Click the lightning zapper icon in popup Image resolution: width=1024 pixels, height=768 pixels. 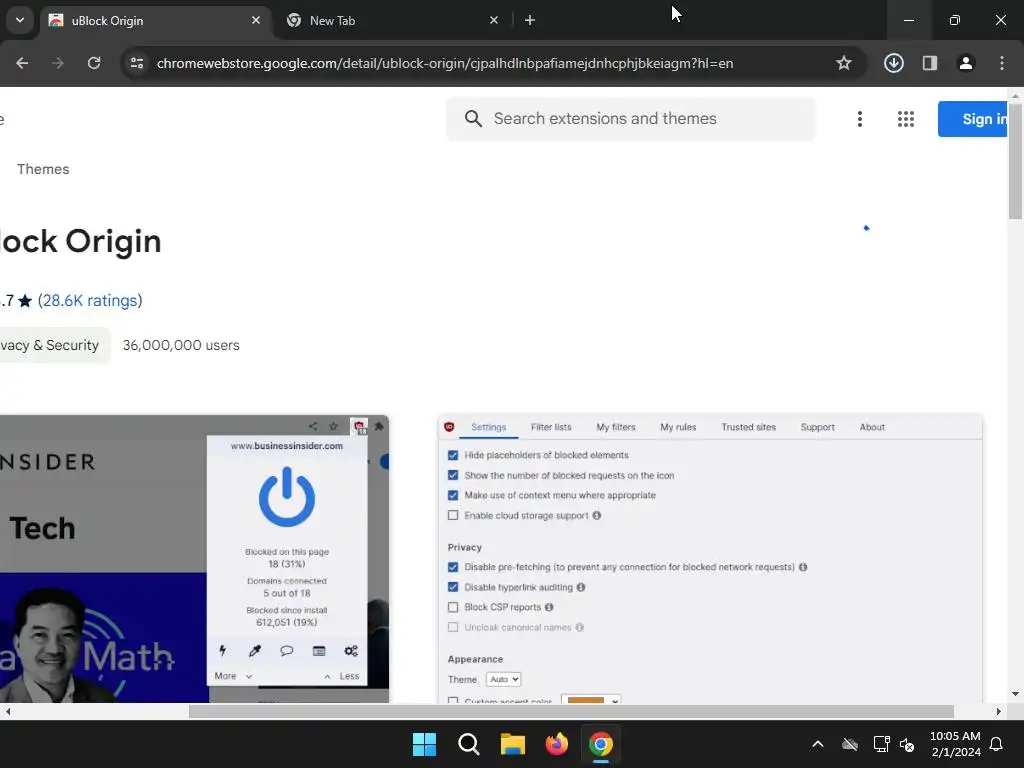click(223, 650)
